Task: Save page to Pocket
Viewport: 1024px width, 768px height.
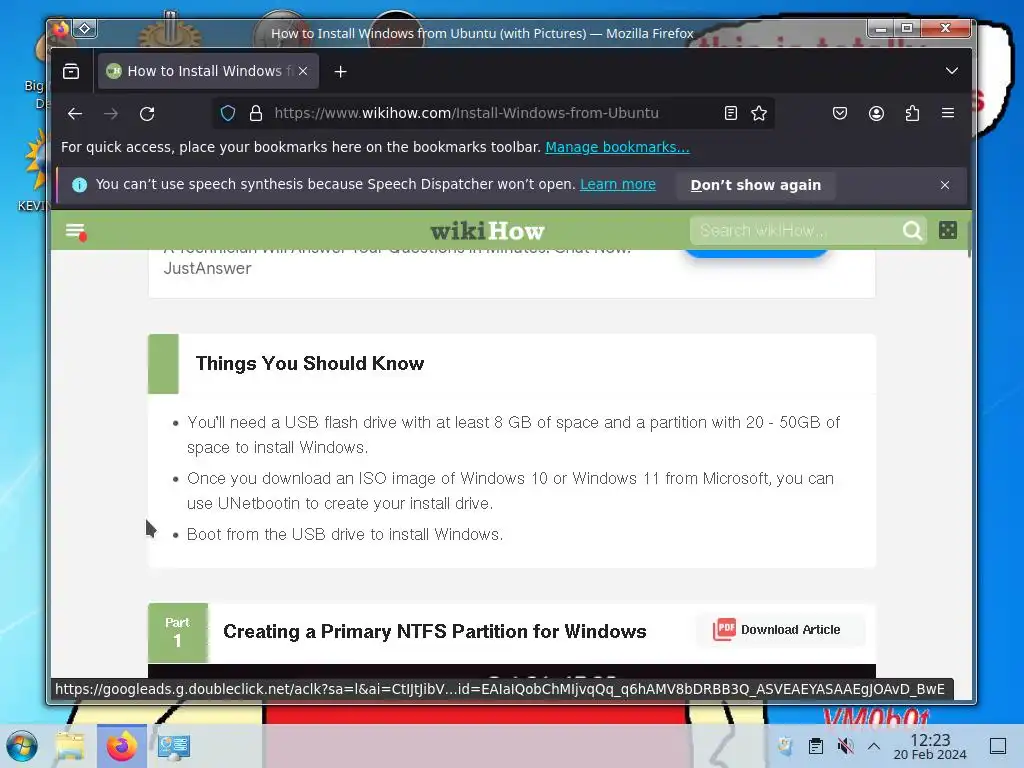Action: pyautogui.click(x=840, y=113)
